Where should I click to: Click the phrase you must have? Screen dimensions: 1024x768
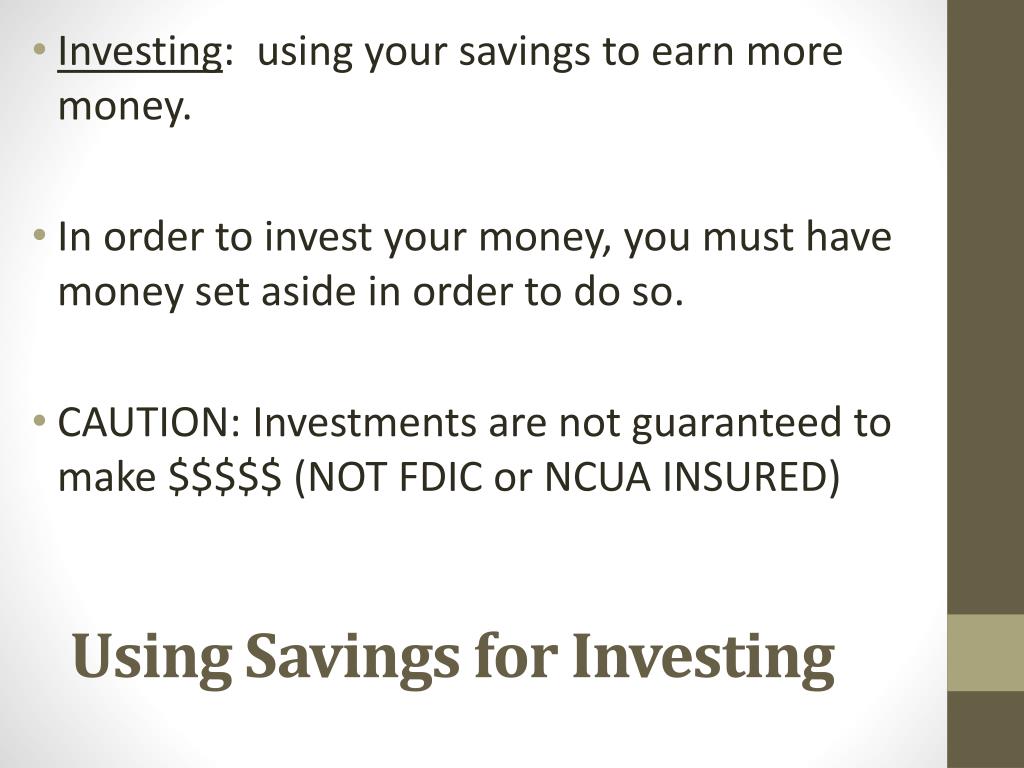pyautogui.click(x=758, y=239)
